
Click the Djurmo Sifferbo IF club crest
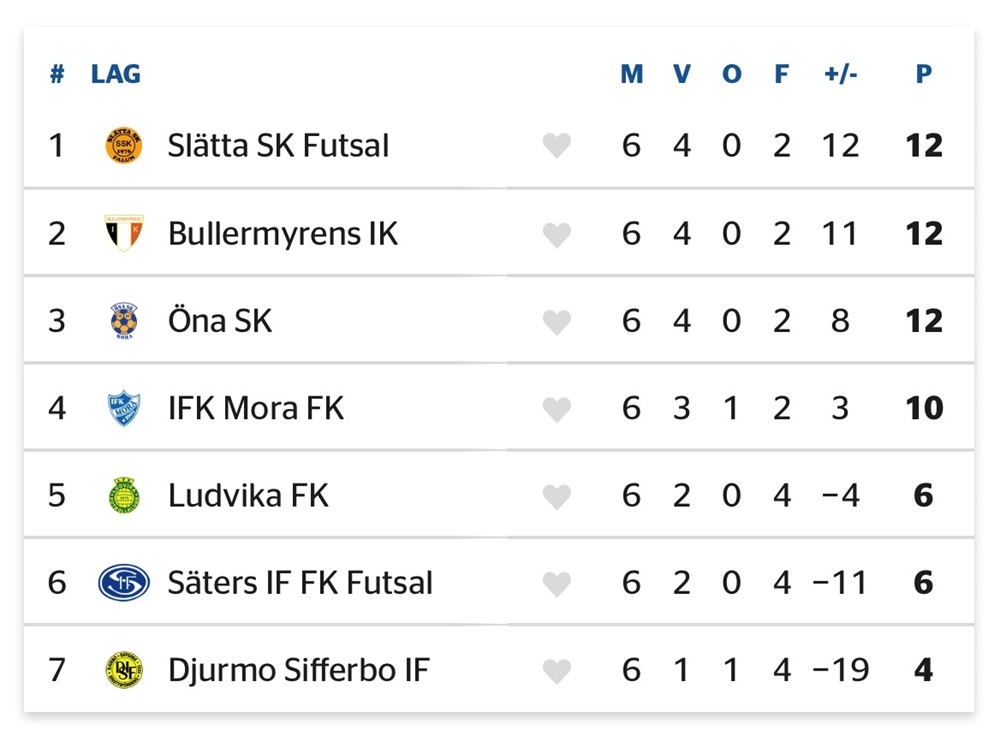[123, 670]
